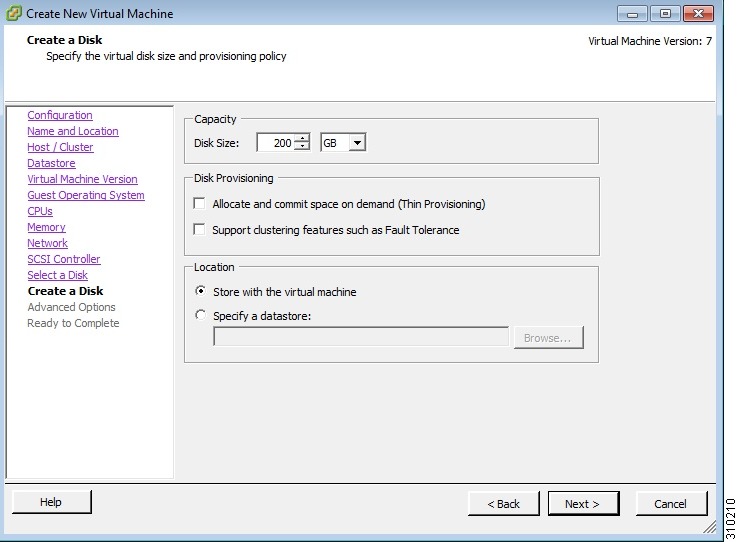
Task: Open the Configuration step link
Action: click(x=60, y=115)
